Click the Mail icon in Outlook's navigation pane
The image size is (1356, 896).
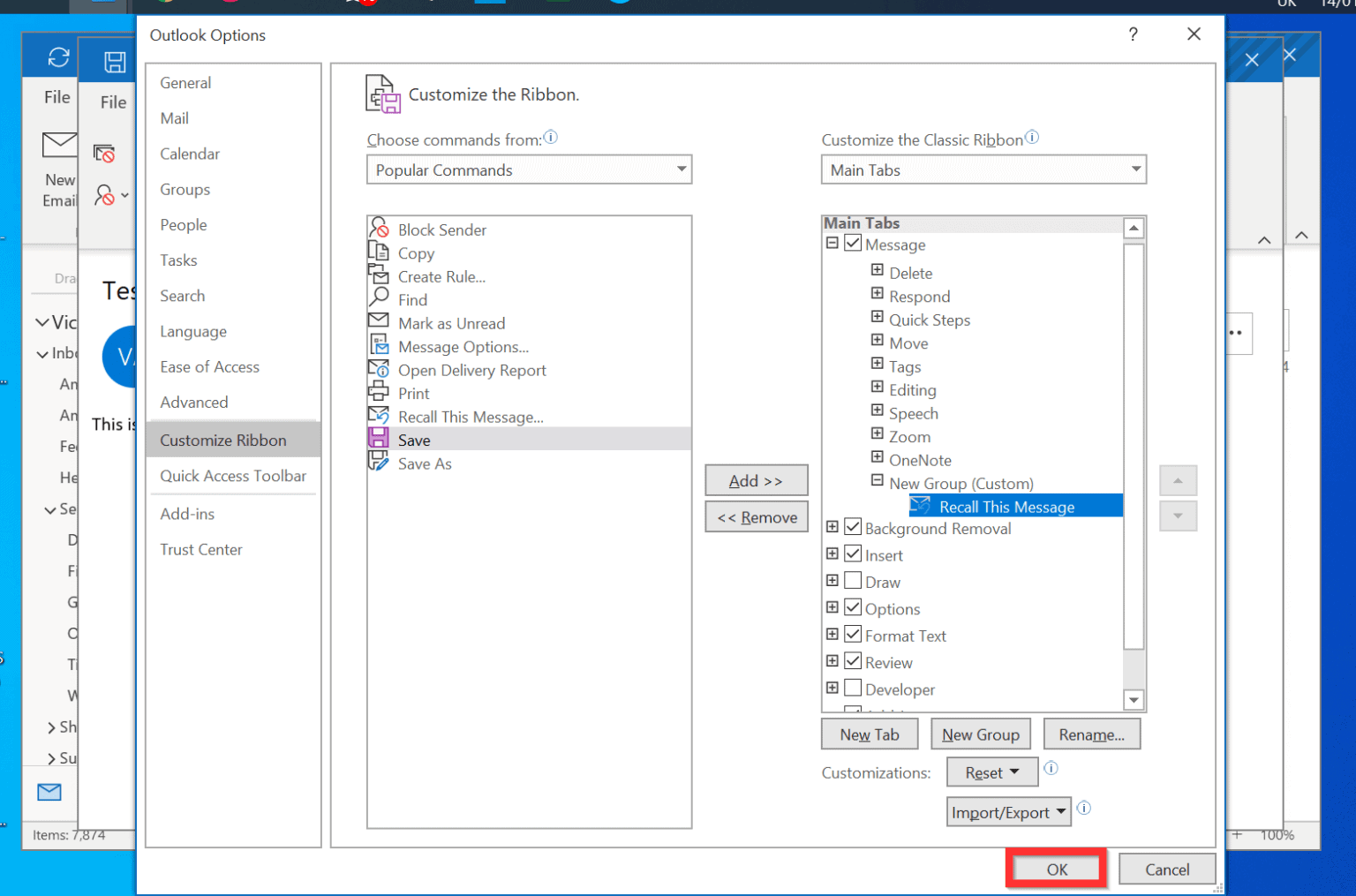point(49,793)
